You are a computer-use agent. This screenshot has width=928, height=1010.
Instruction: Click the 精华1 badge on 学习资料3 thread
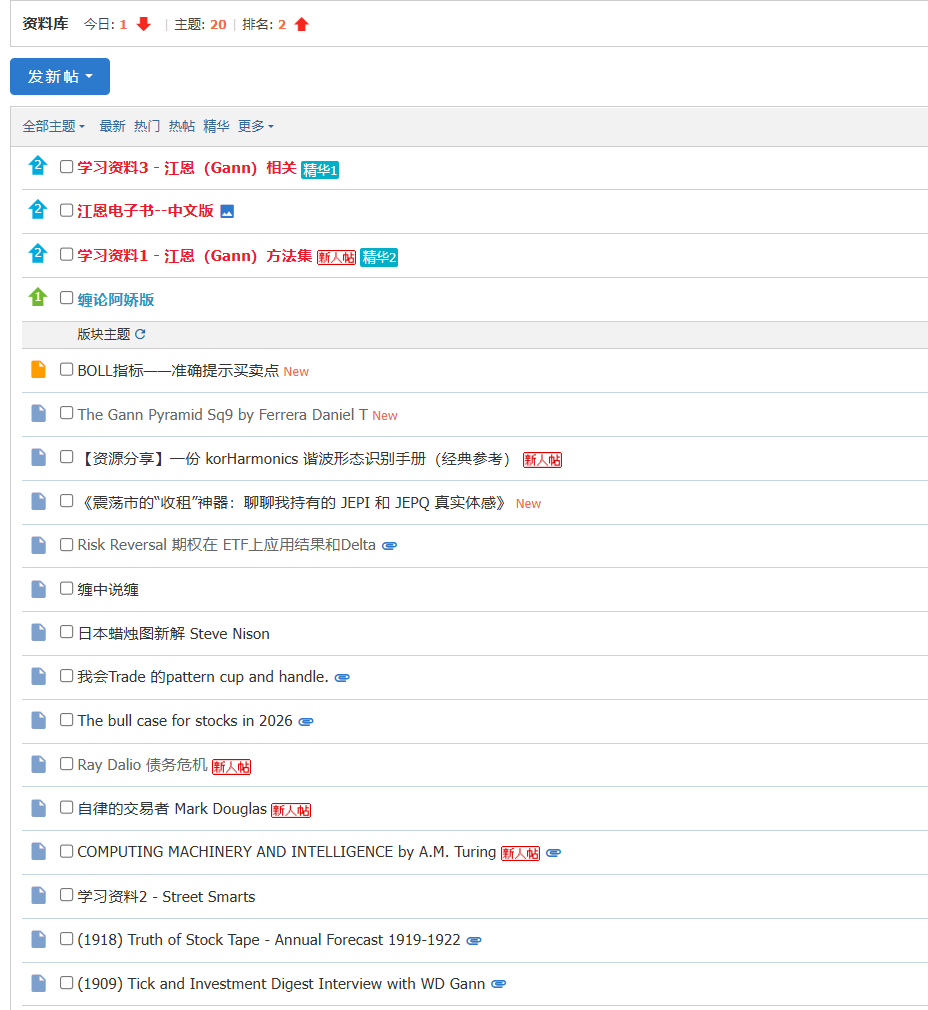tap(319, 169)
